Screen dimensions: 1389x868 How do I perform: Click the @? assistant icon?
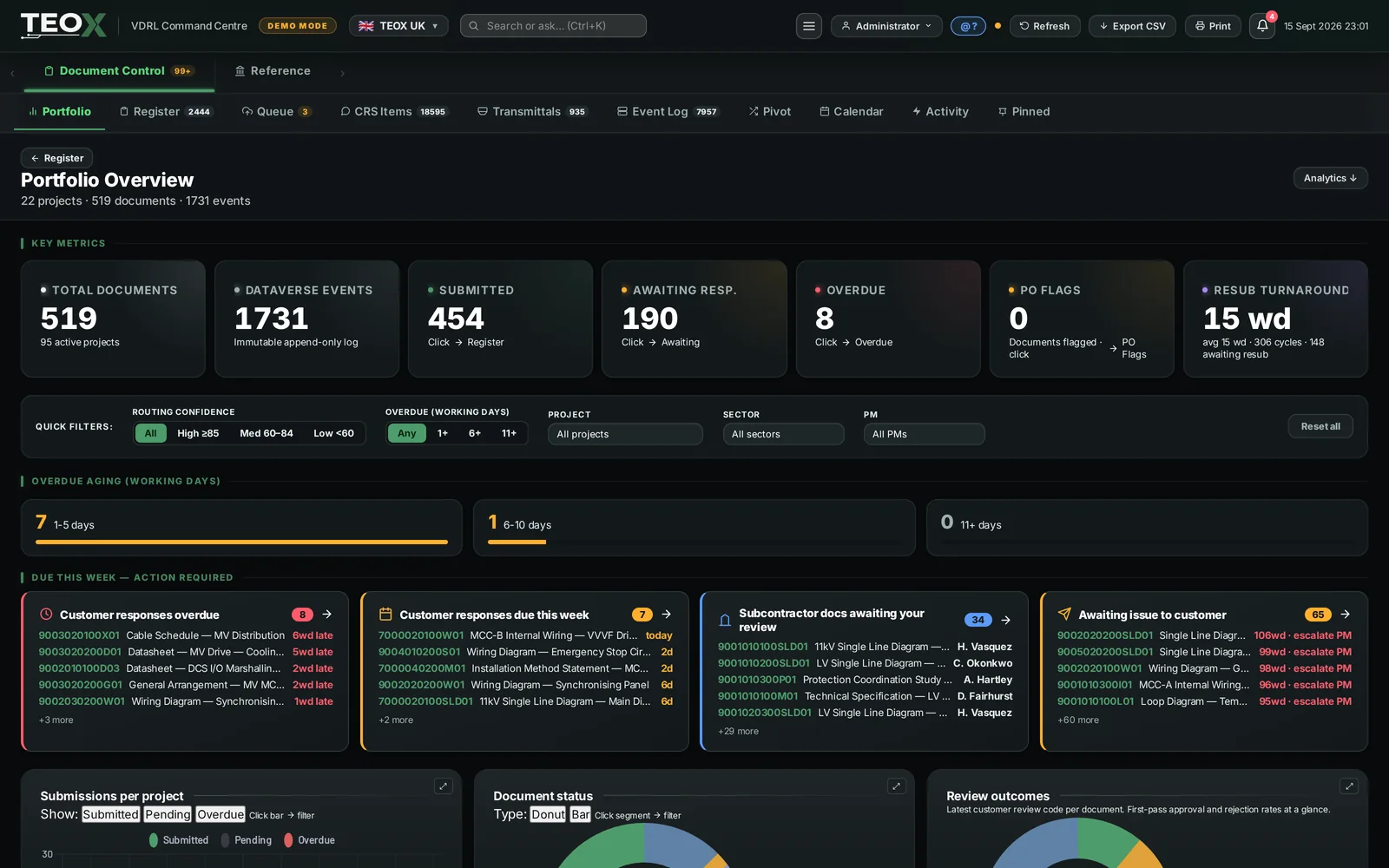click(968, 26)
